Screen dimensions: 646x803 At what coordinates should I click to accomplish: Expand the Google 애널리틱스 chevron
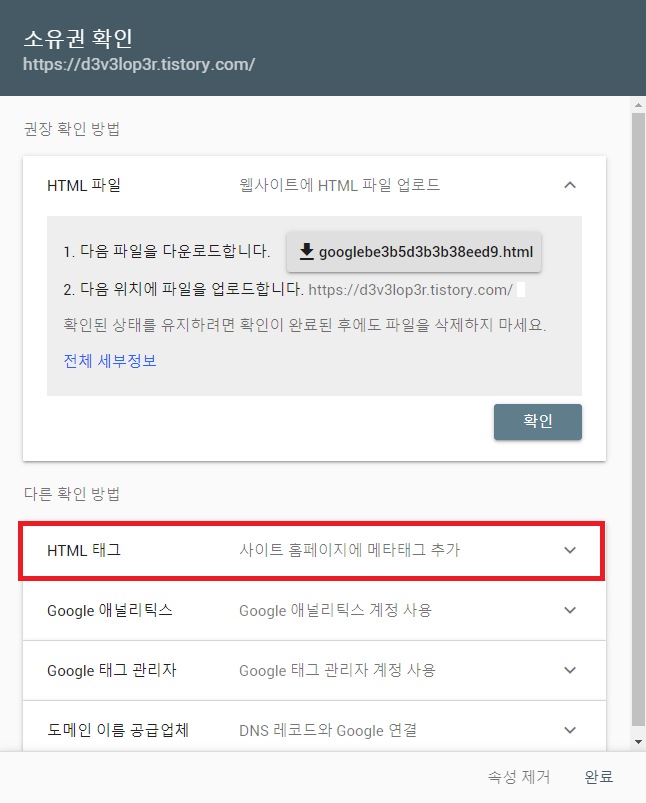coord(570,610)
